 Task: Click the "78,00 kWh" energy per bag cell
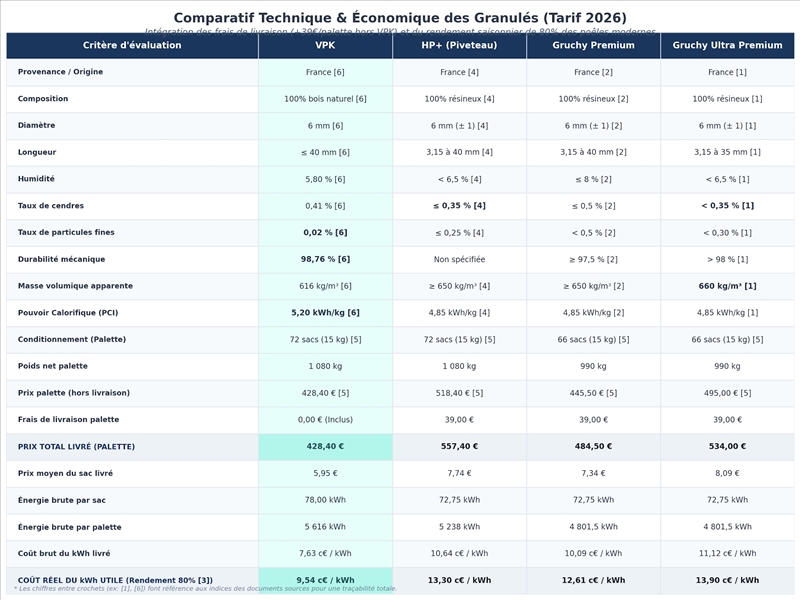(325, 500)
